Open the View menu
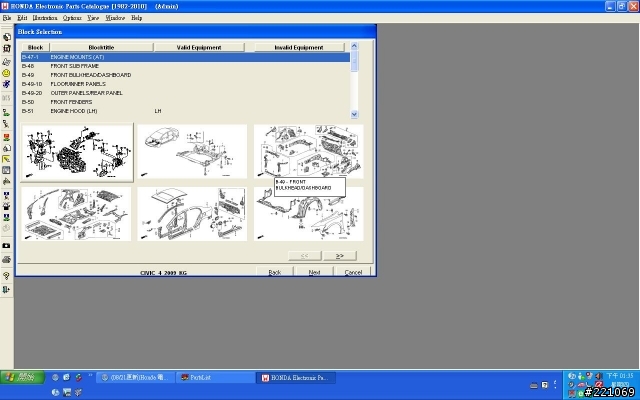The width and height of the screenshot is (640, 400). pyautogui.click(x=93, y=18)
